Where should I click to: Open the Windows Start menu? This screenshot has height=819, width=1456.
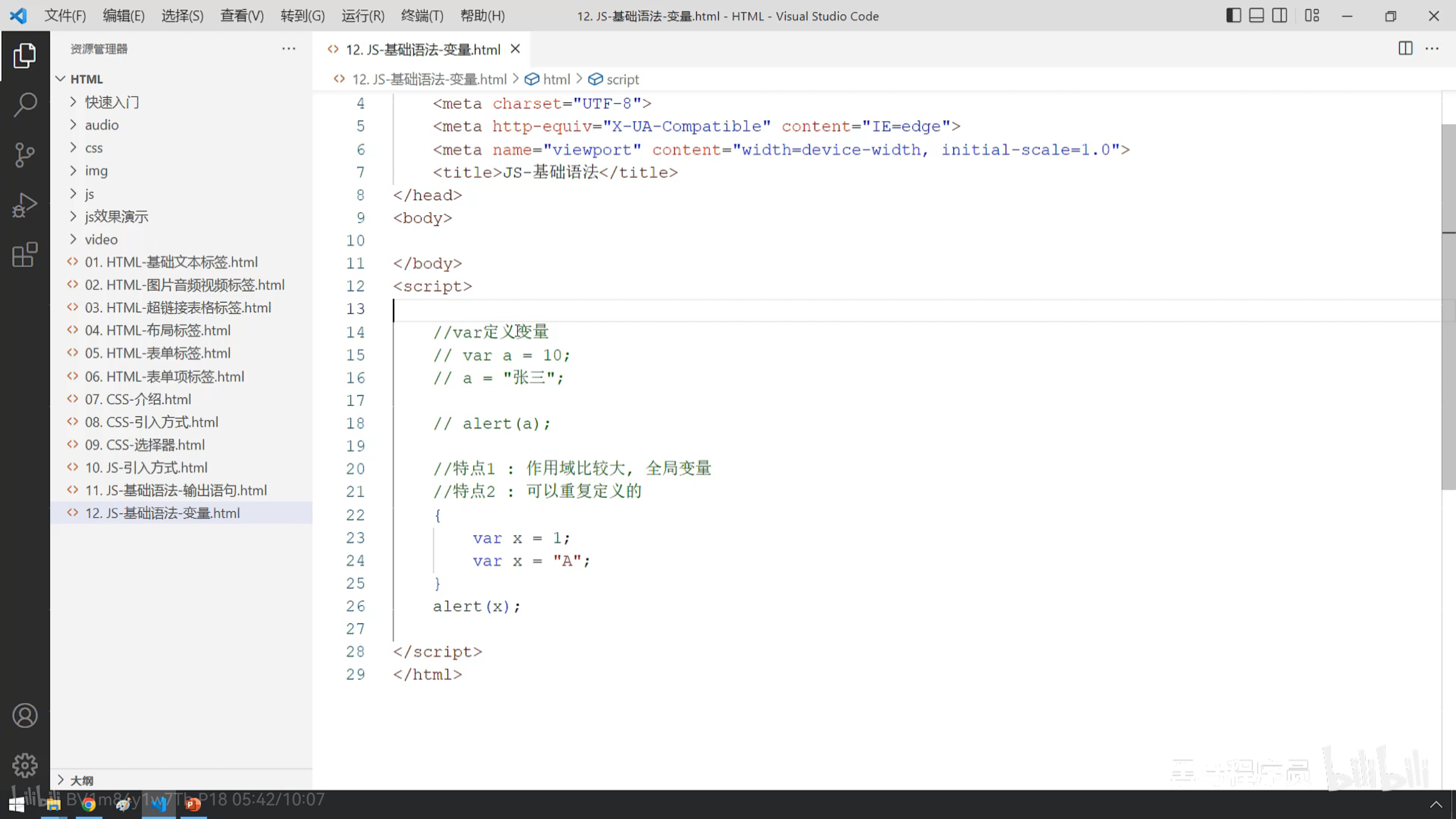click(17, 804)
